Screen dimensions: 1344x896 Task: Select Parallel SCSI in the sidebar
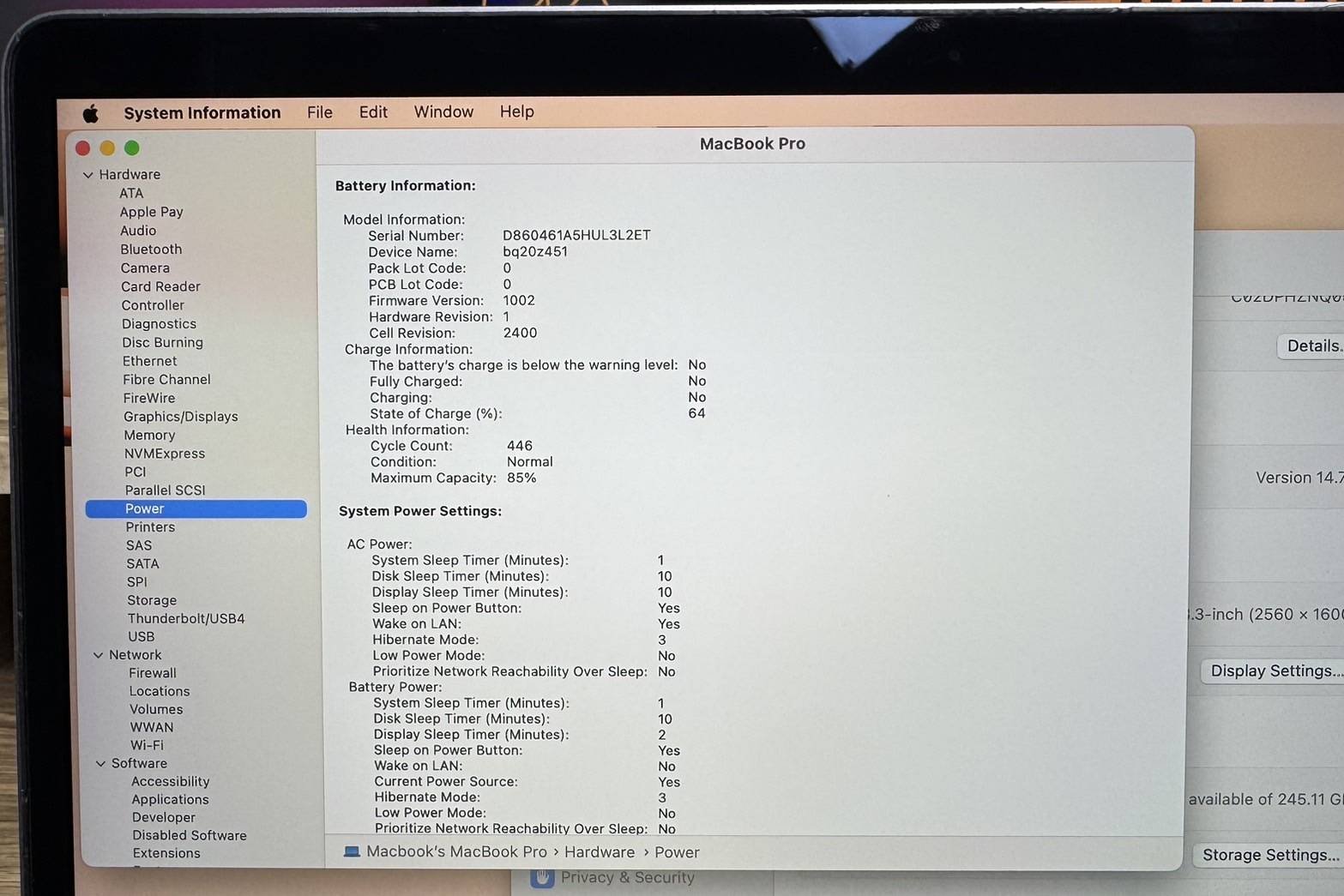point(165,490)
